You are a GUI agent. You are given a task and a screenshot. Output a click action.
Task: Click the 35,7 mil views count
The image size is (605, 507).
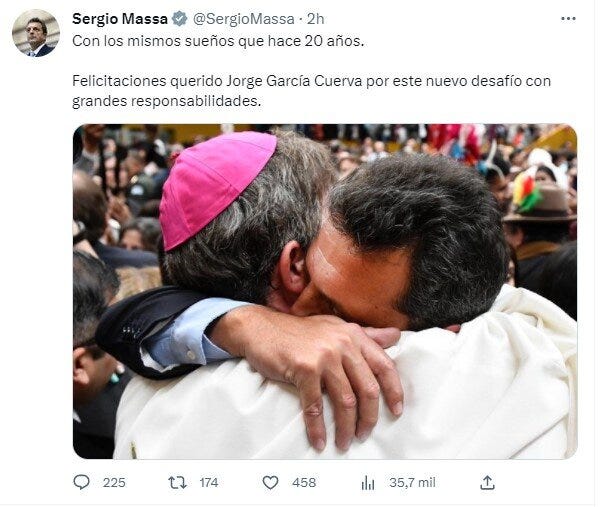412,483
